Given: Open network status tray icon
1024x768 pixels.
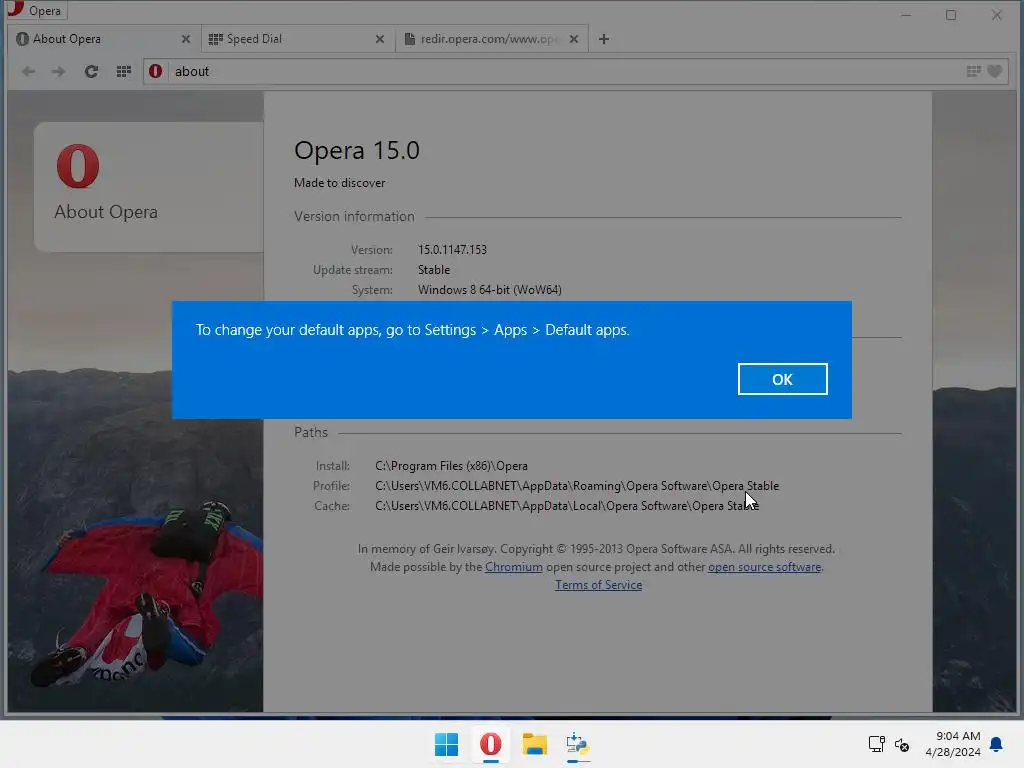Looking at the screenshot, I should coord(876,744).
